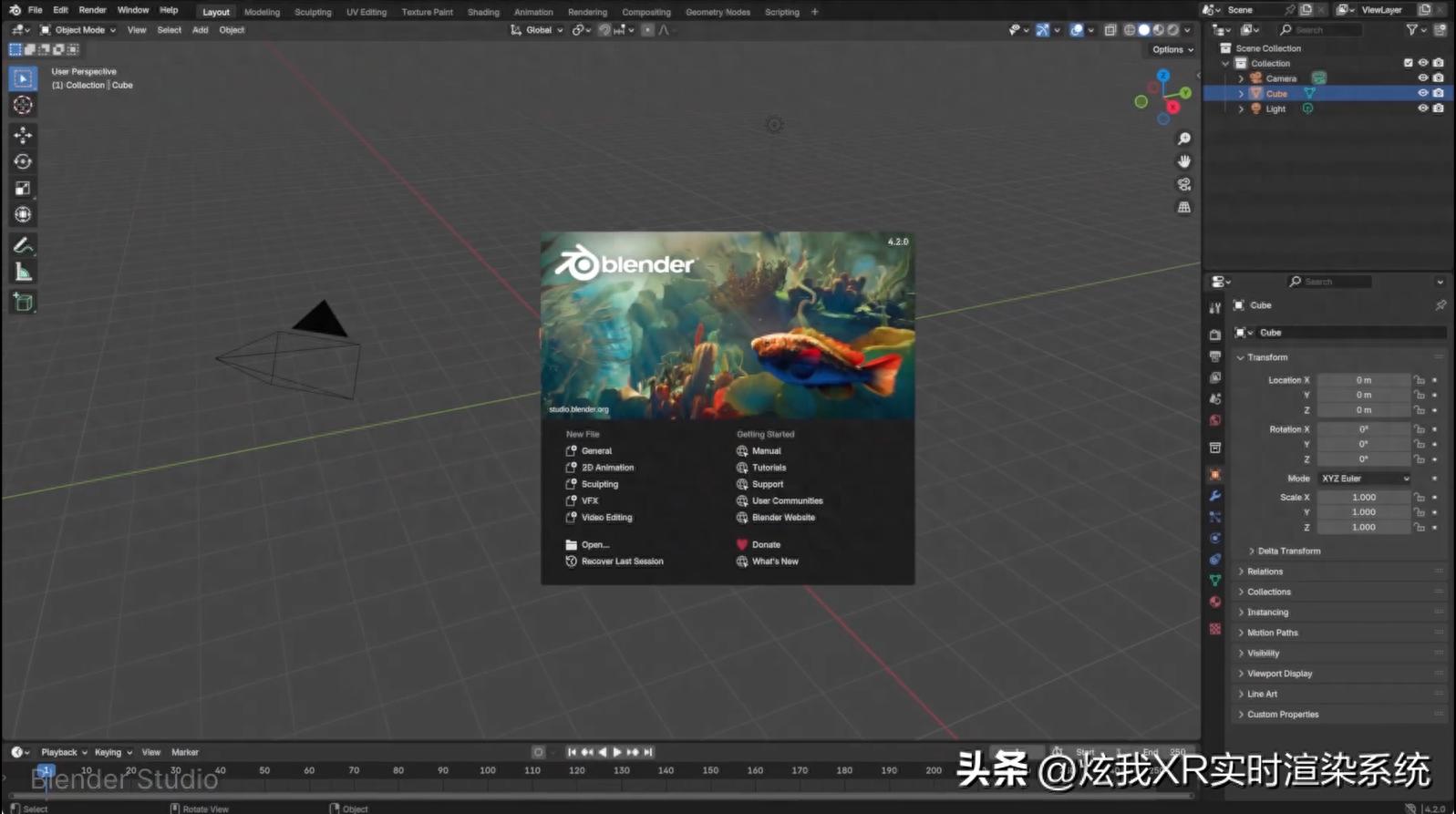The height and width of the screenshot is (814, 1456).
Task: Click the zoom view magnifier icon
Action: point(1184,139)
